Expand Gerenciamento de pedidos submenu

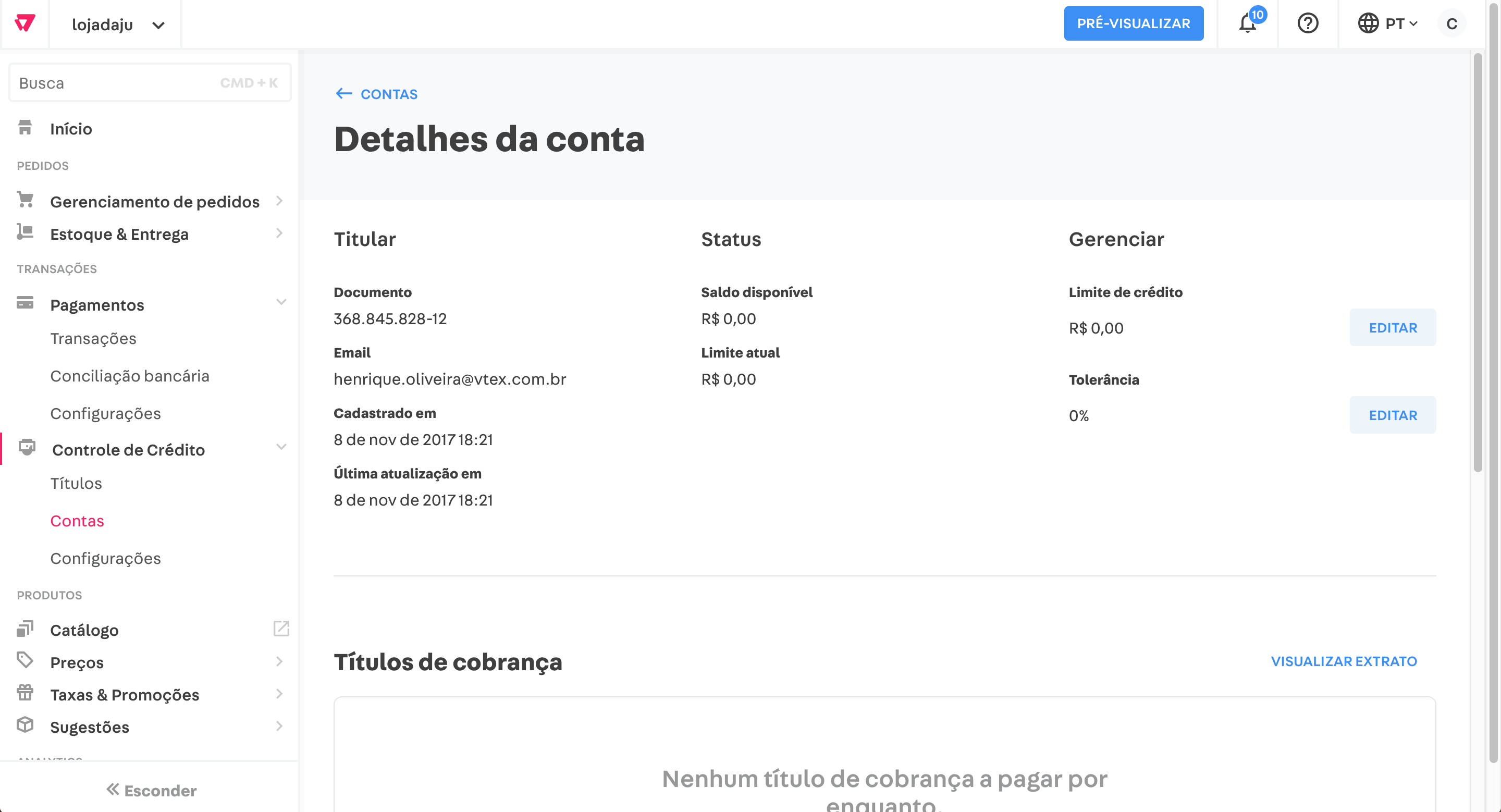tap(279, 201)
